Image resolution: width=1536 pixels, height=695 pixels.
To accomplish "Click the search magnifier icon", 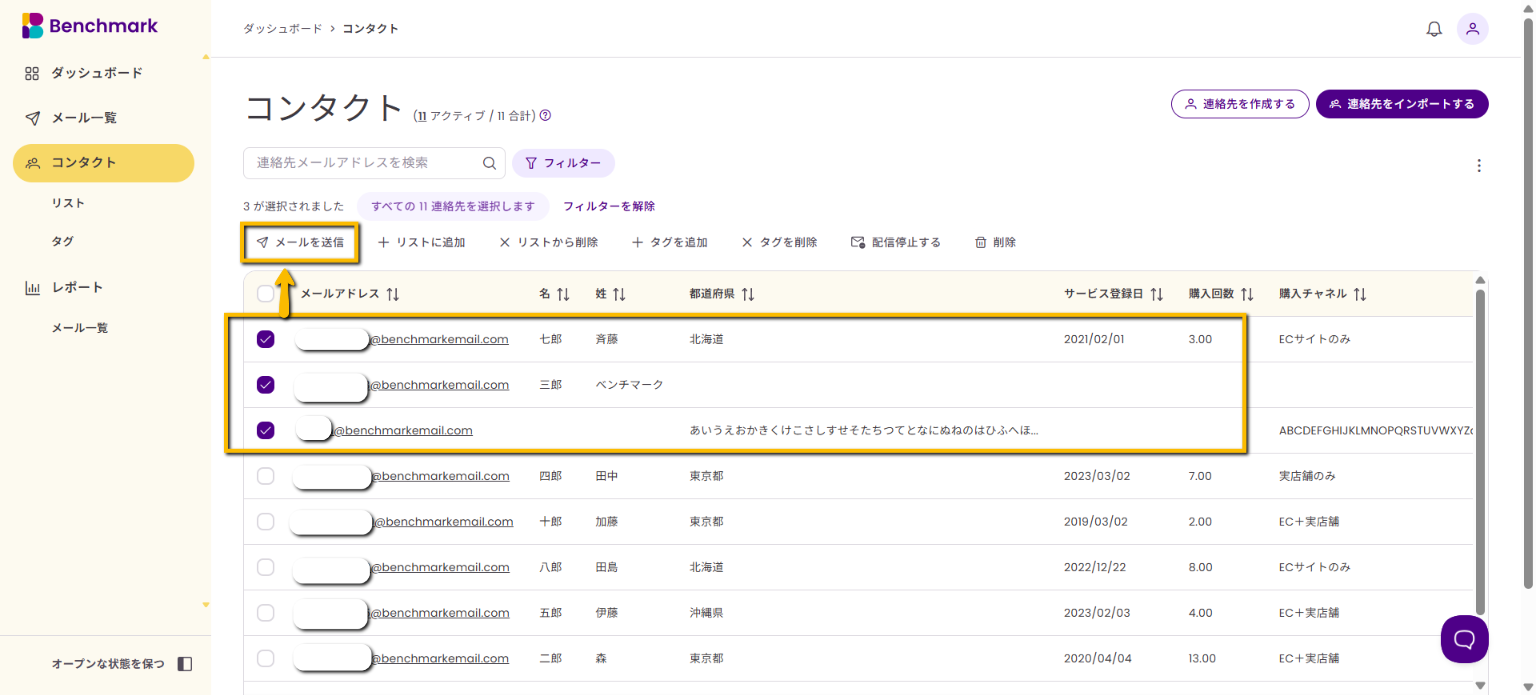I will tap(489, 163).
